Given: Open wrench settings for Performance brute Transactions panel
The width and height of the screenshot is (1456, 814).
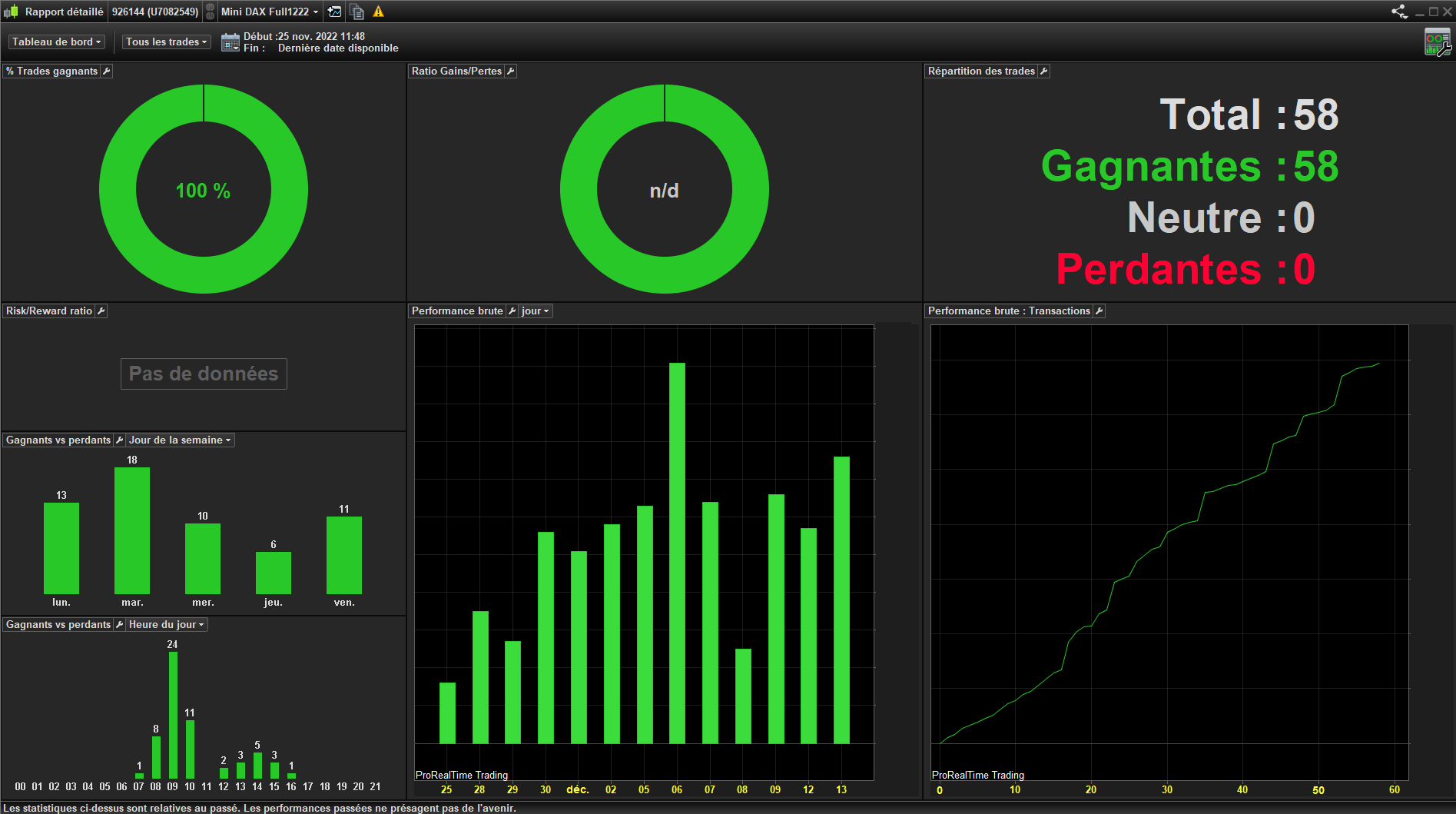Looking at the screenshot, I should click(1099, 311).
